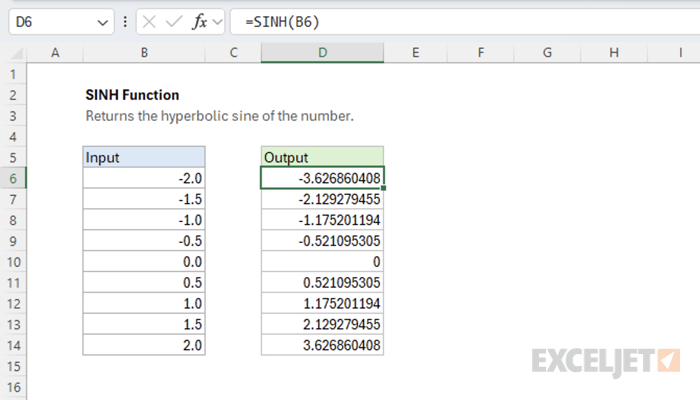The width and height of the screenshot is (700, 400).
Task: Select input cell with -2.0
Action: [x=144, y=178]
